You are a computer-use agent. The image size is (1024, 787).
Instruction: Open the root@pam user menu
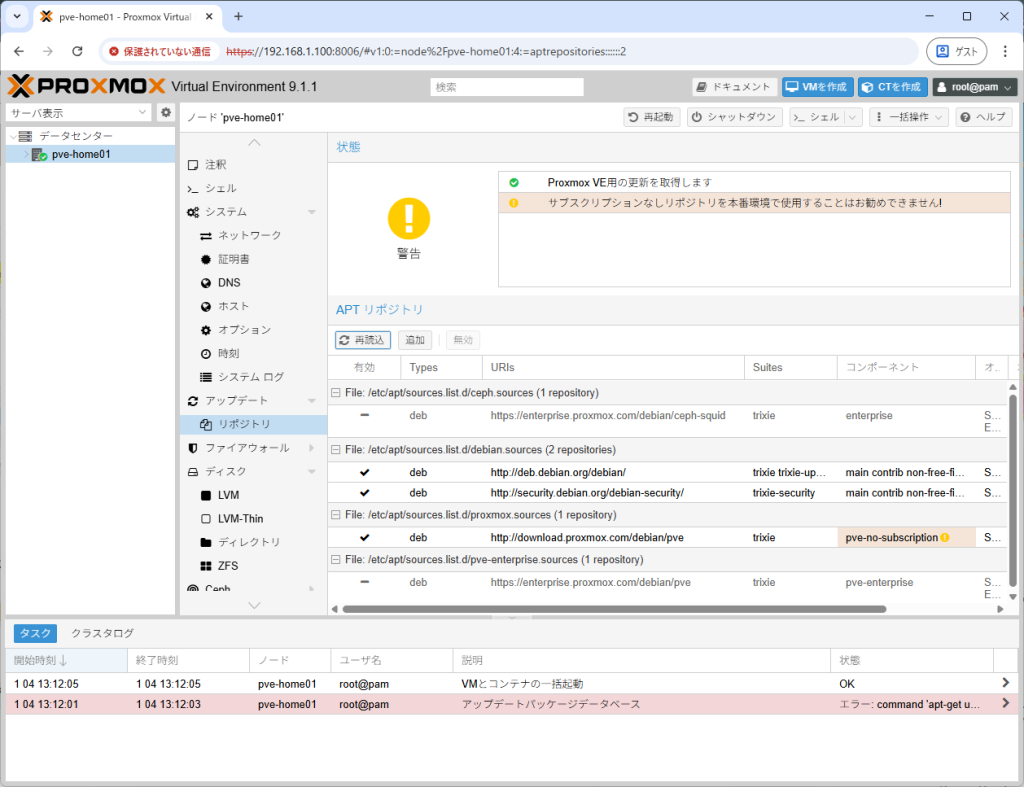(x=973, y=86)
